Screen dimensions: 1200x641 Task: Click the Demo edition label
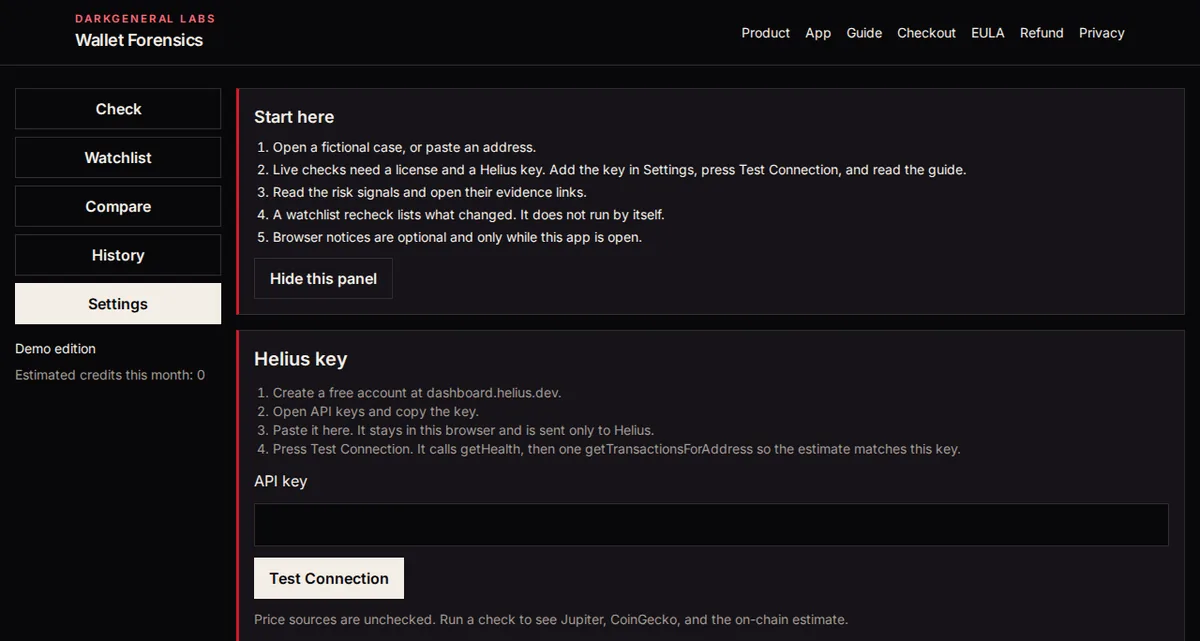[55, 349]
